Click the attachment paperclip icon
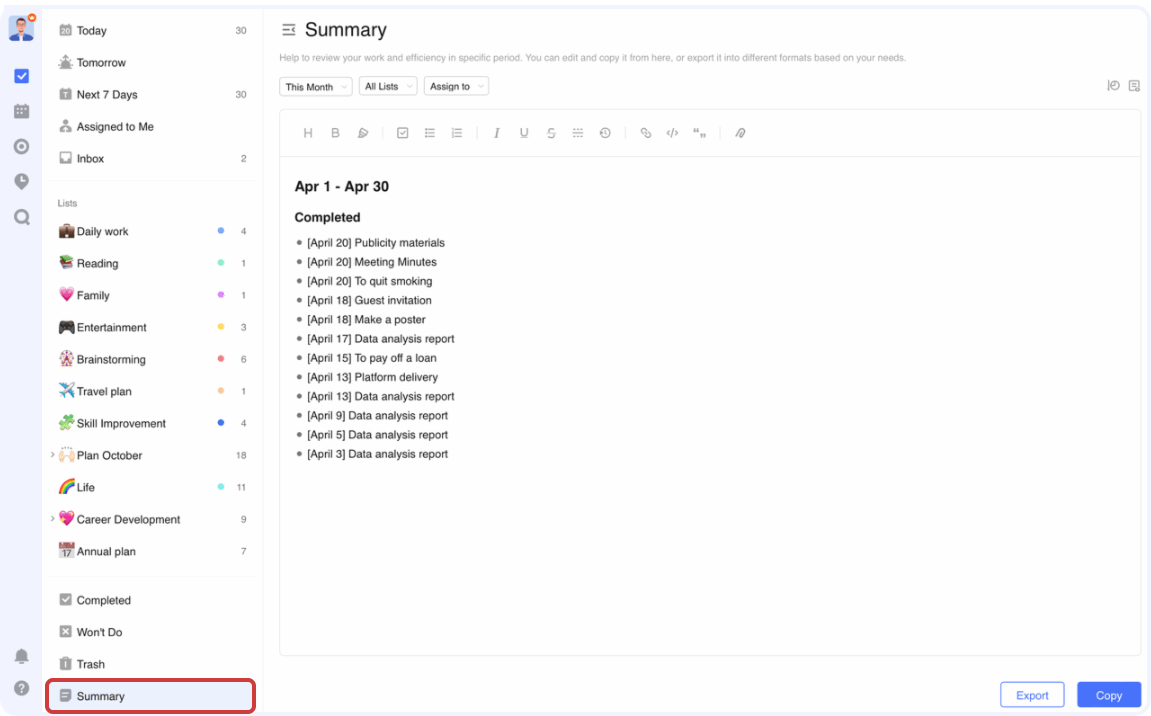 pyautogui.click(x=740, y=133)
